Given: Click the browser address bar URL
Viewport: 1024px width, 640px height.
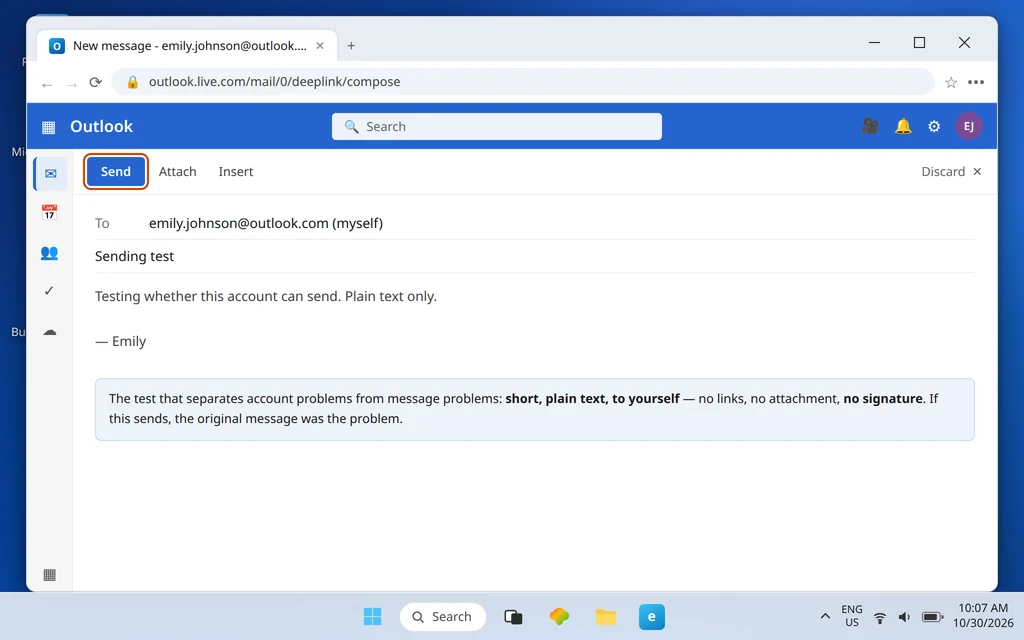Looking at the screenshot, I should tap(274, 82).
